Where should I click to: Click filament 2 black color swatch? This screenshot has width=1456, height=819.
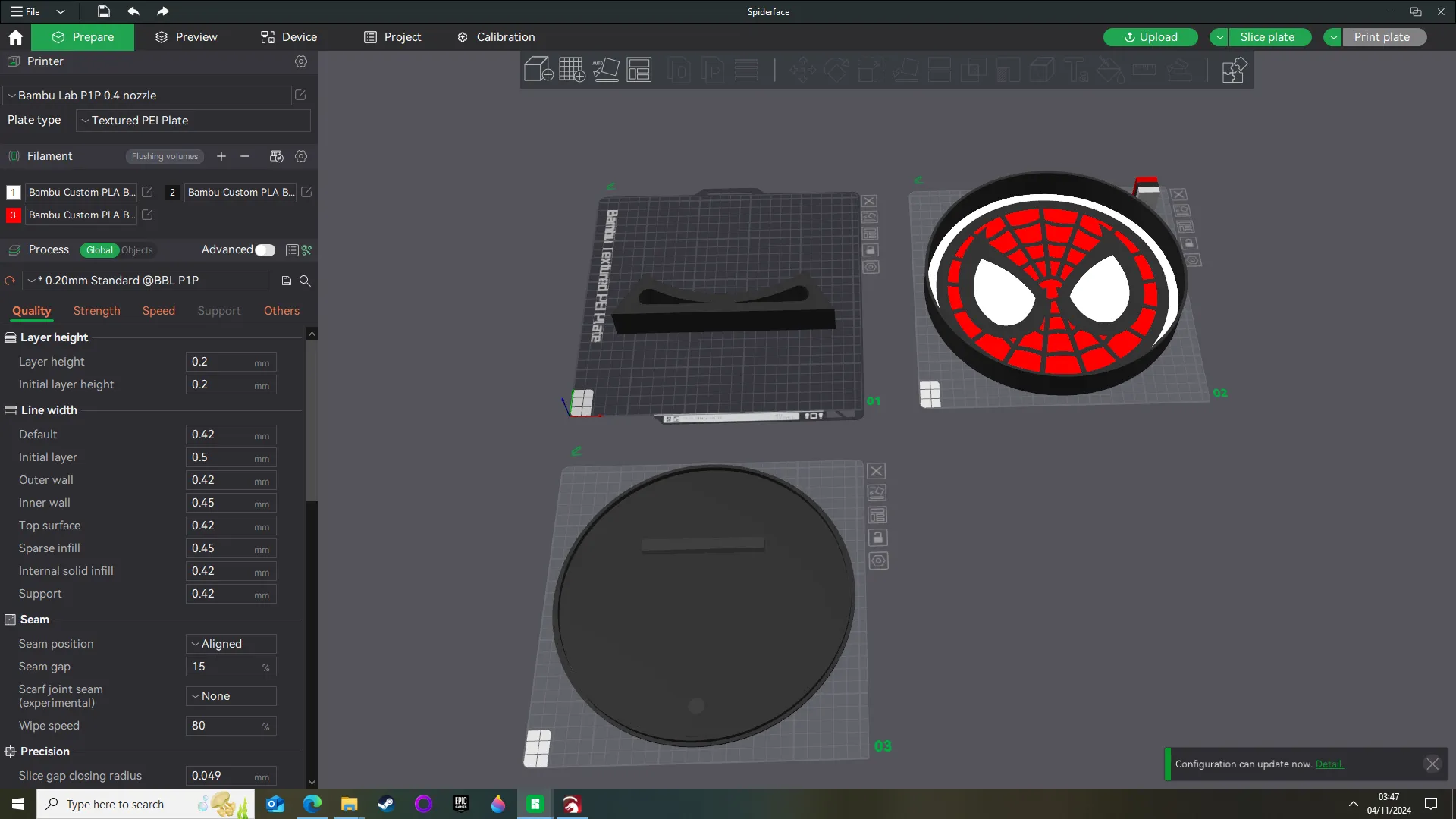pos(172,193)
